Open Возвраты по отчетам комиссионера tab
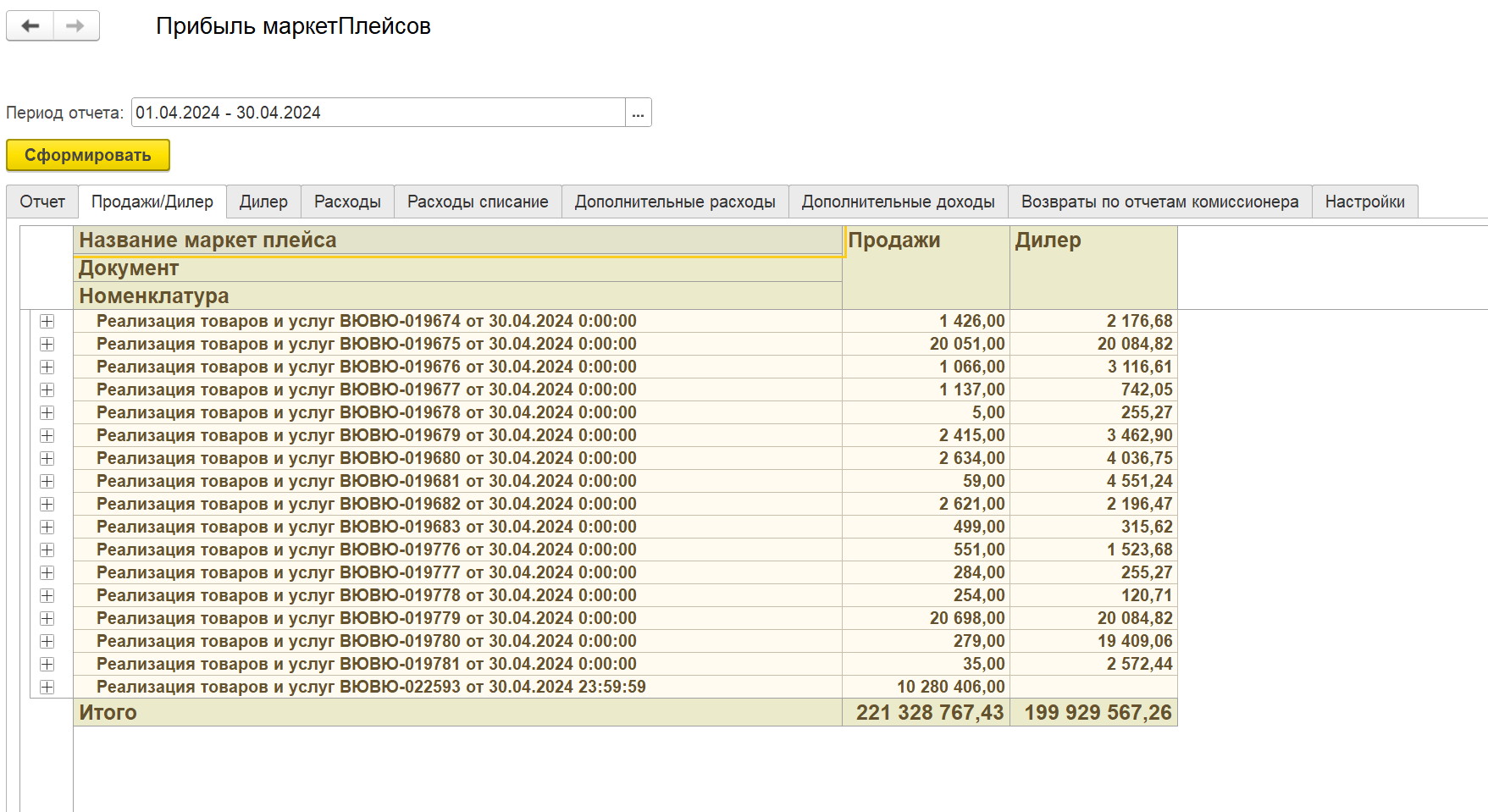The image size is (1488, 812). point(1159,202)
